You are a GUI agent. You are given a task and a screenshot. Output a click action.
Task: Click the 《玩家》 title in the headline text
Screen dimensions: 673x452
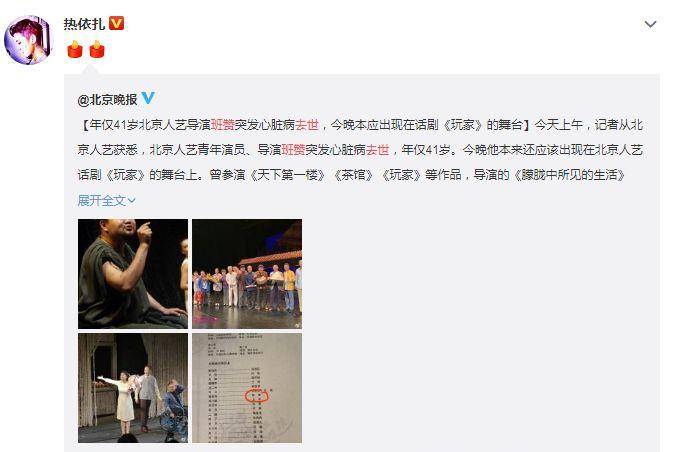click(463, 124)
